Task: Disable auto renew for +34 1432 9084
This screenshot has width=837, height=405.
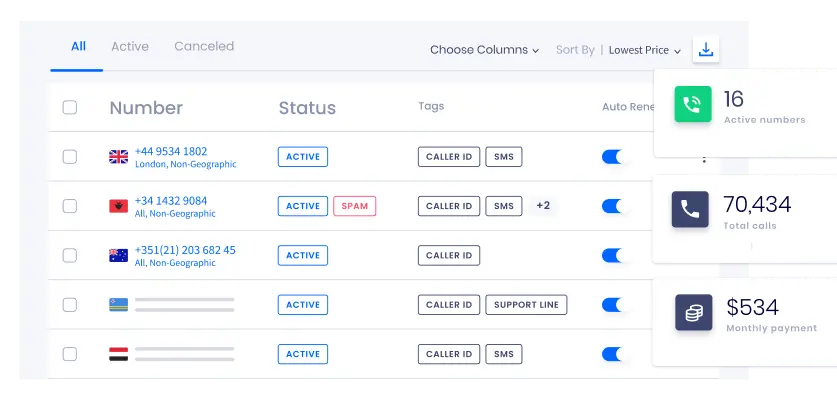Action: click(611, 206)
